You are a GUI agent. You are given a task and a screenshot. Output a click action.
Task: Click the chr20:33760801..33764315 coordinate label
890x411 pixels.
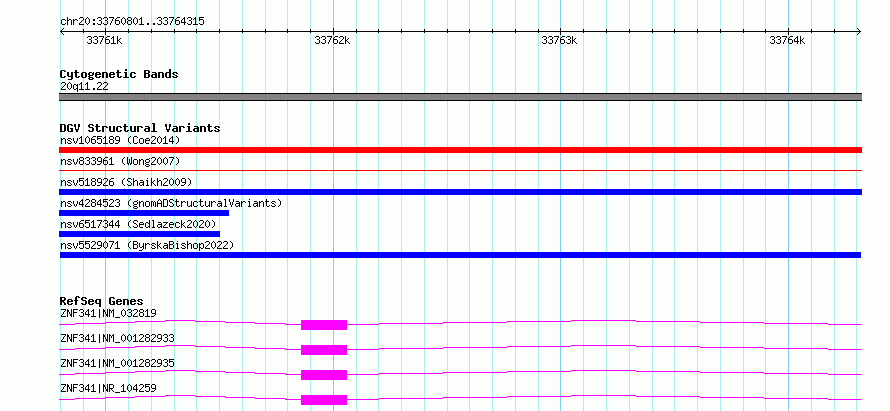coord(132,22)
